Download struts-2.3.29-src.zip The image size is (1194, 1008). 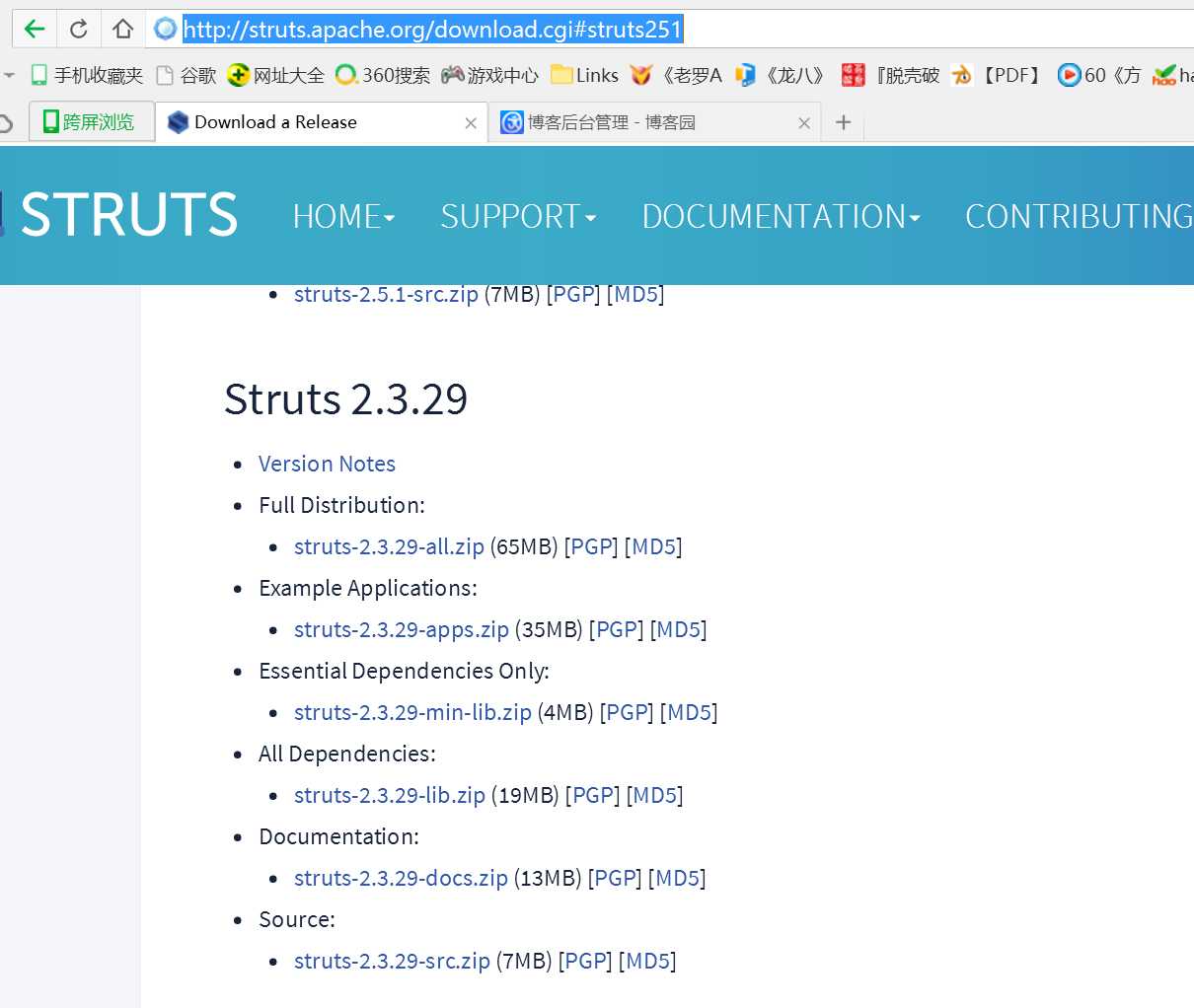pyautogui.click(x=392, y=961)
